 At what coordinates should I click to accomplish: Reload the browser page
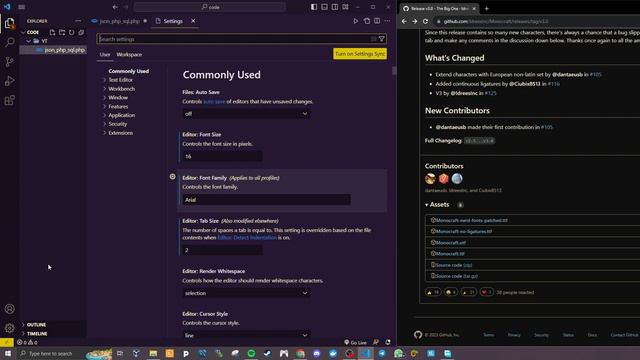point(425,21)
